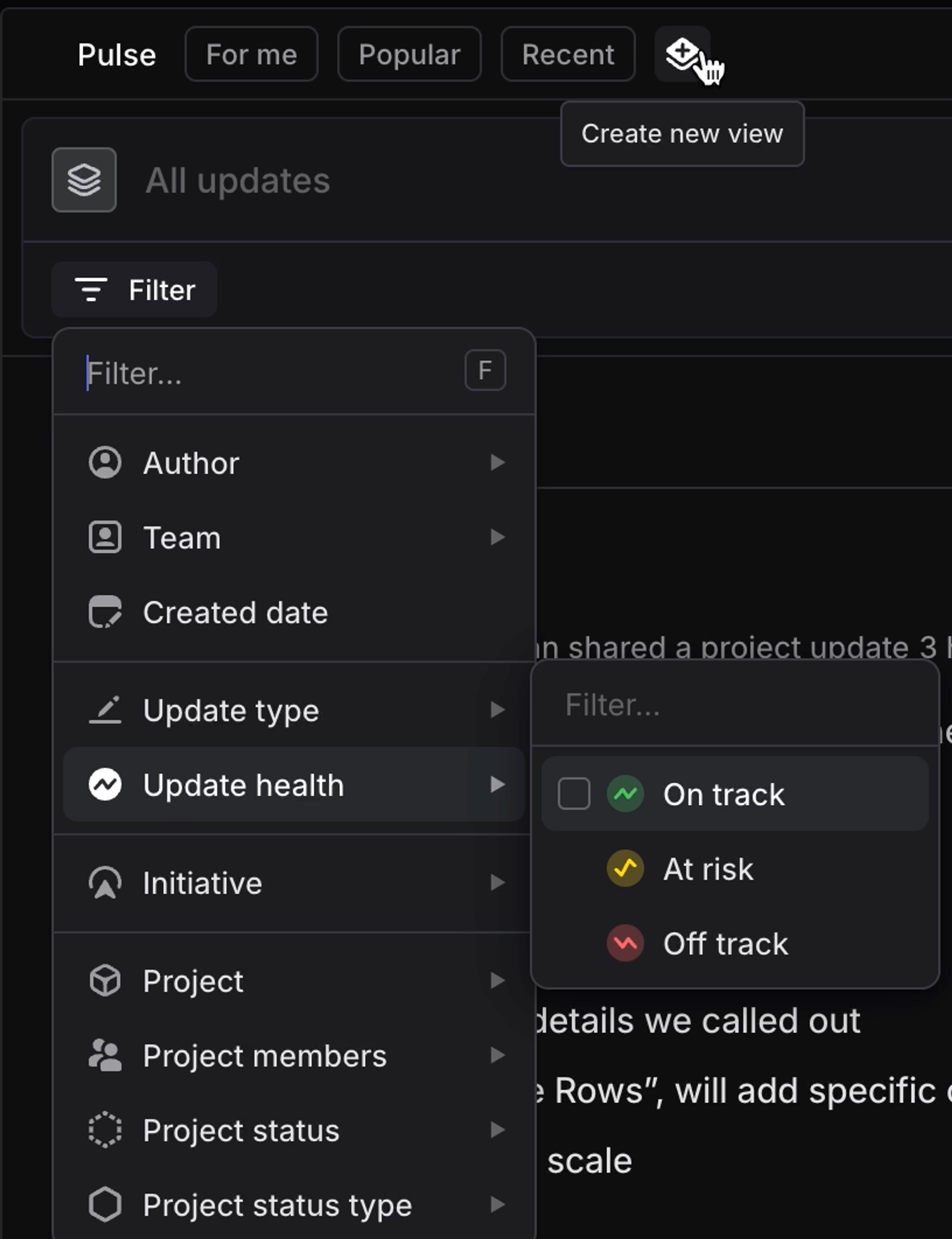Choose the Created date filter option
The height and width of the screenshot is (1239, 952).
235,612
